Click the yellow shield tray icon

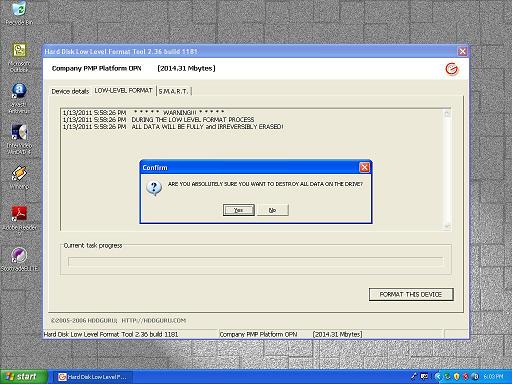pos(456,377)
